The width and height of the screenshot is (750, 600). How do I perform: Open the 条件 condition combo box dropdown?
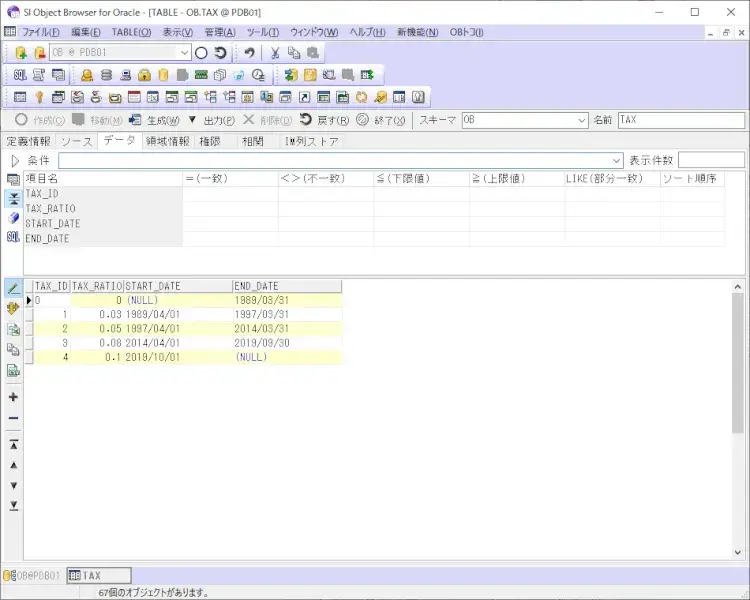click(x=616, y=160)
